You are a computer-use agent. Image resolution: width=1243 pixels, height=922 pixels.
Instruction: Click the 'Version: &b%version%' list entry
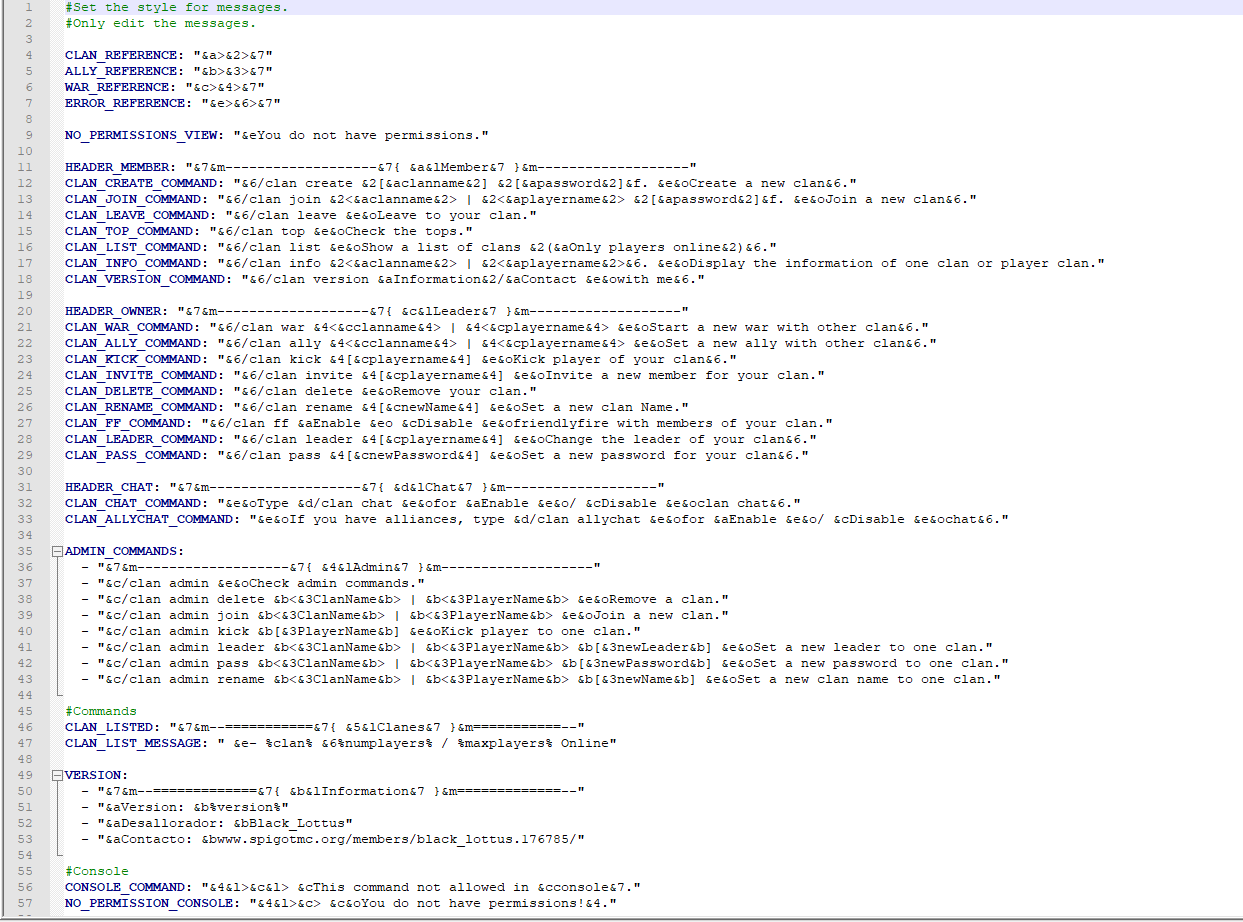click(x=193, y=807)
